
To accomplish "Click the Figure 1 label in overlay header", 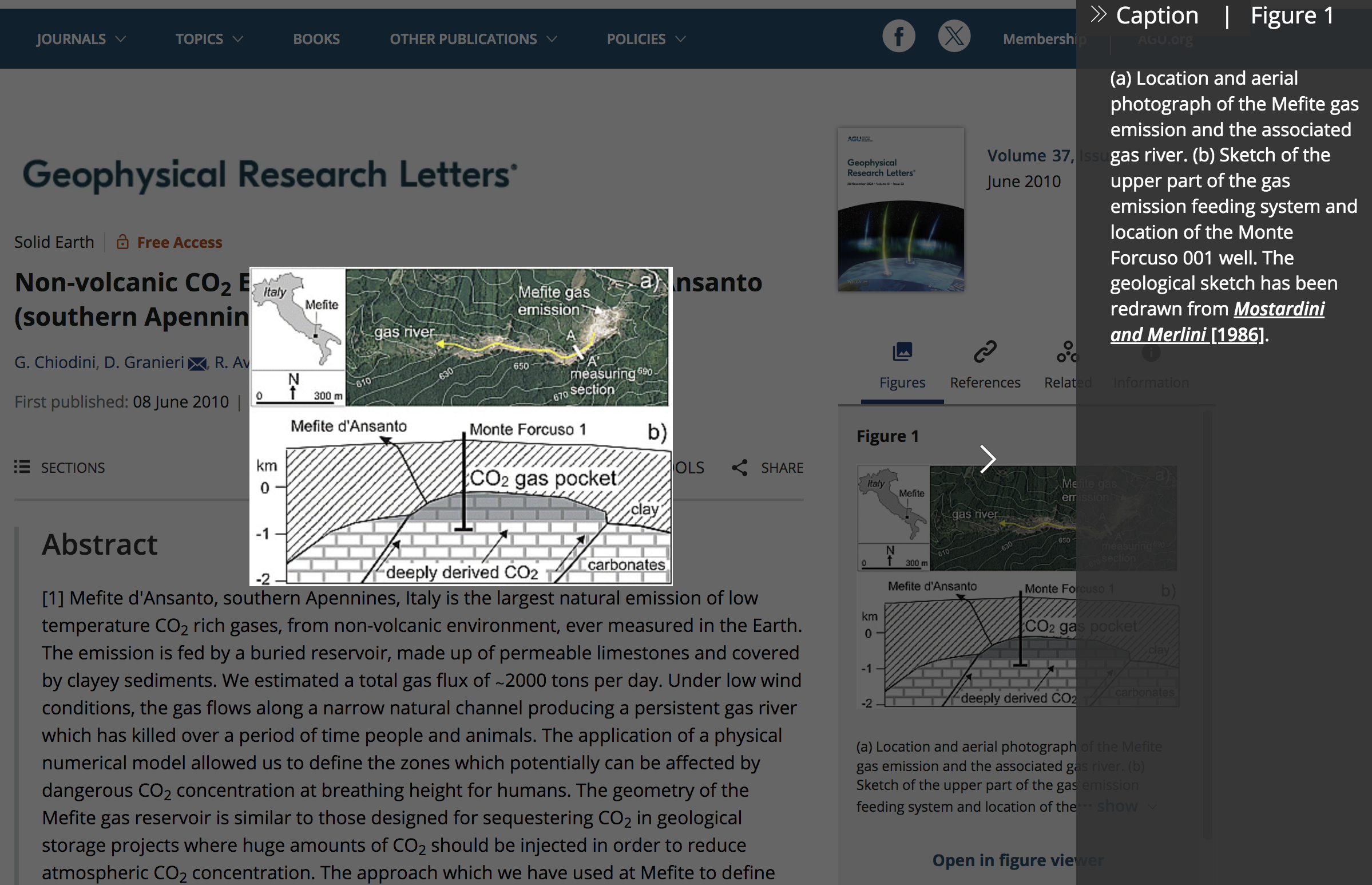I will (x=1292, y=15).
